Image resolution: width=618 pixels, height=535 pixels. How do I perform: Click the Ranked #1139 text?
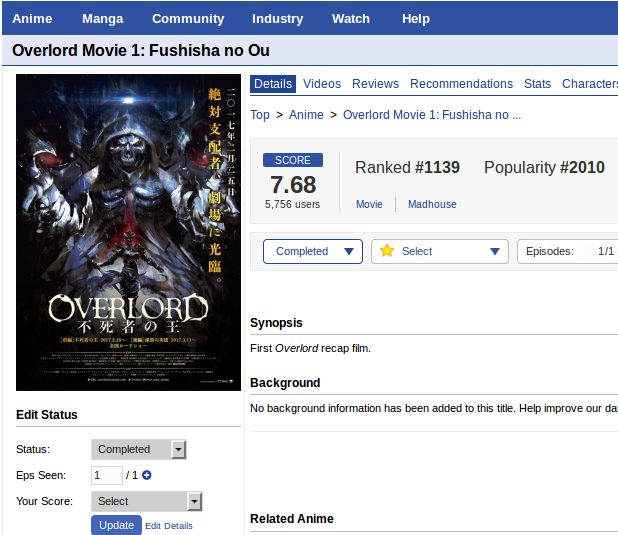(407, 168)
